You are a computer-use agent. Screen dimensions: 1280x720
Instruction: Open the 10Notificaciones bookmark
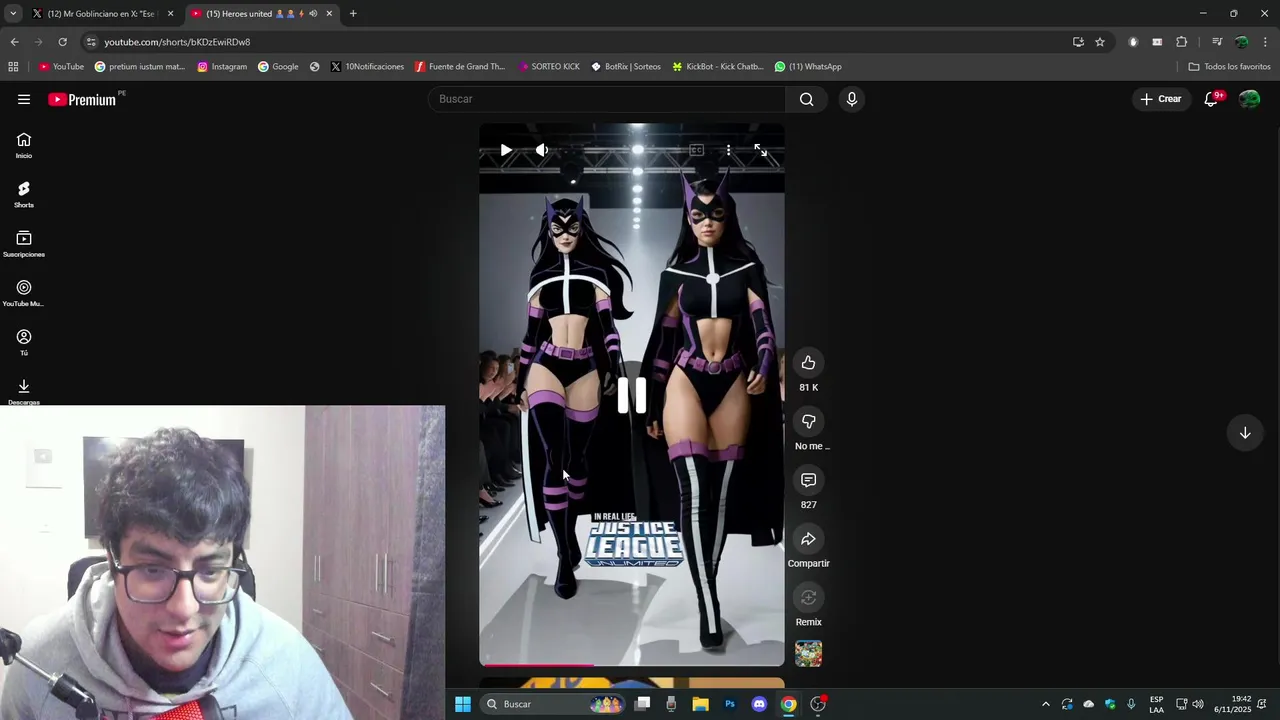click(367, 67)
